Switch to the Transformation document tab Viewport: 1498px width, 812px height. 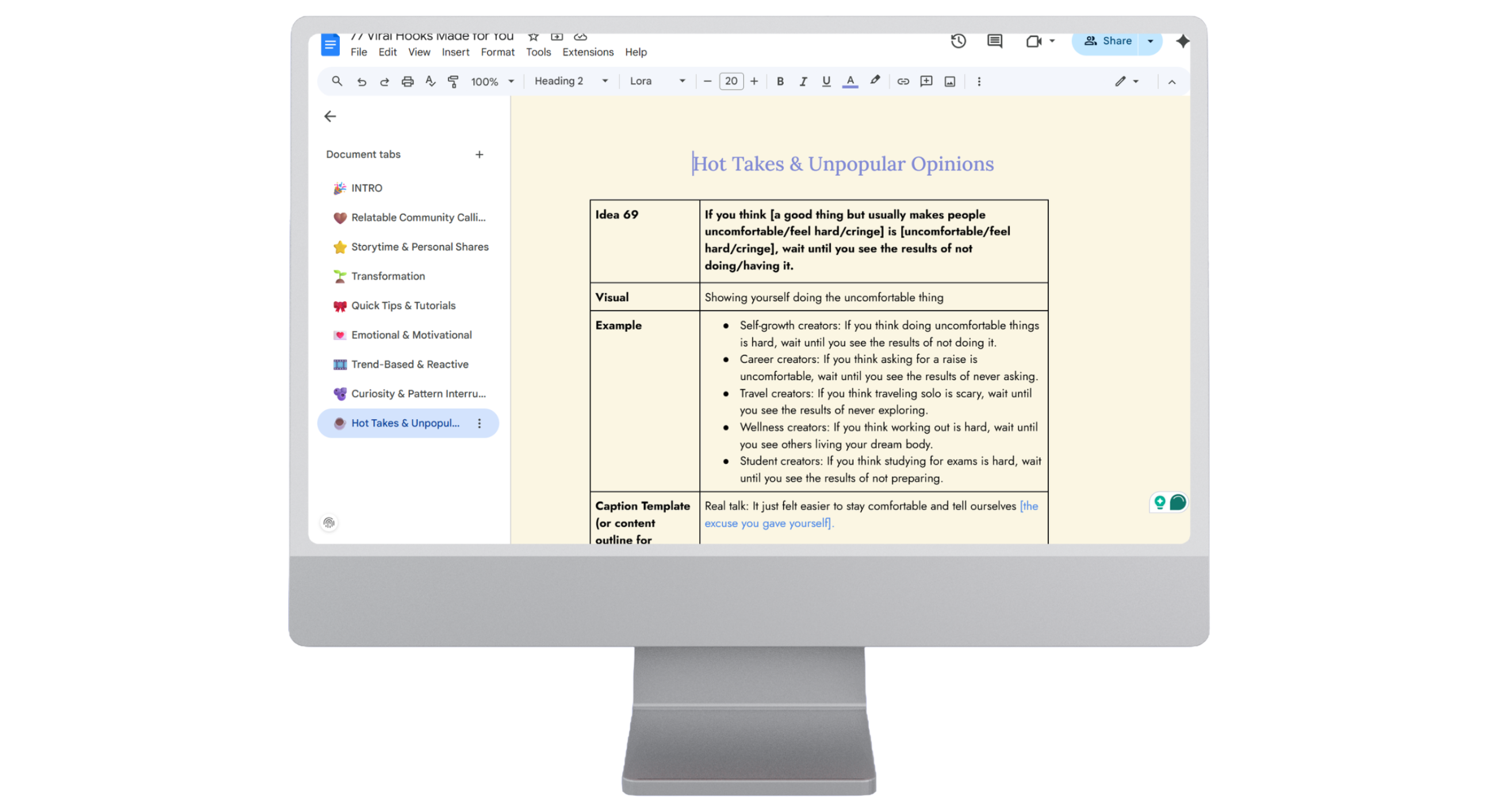pos(388,276)
